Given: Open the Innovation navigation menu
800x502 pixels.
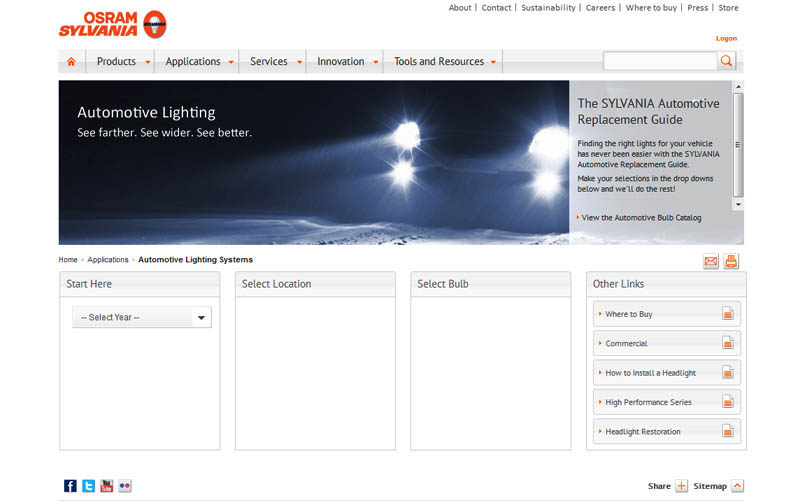Looking at the screenshot, I should [346, 62].
